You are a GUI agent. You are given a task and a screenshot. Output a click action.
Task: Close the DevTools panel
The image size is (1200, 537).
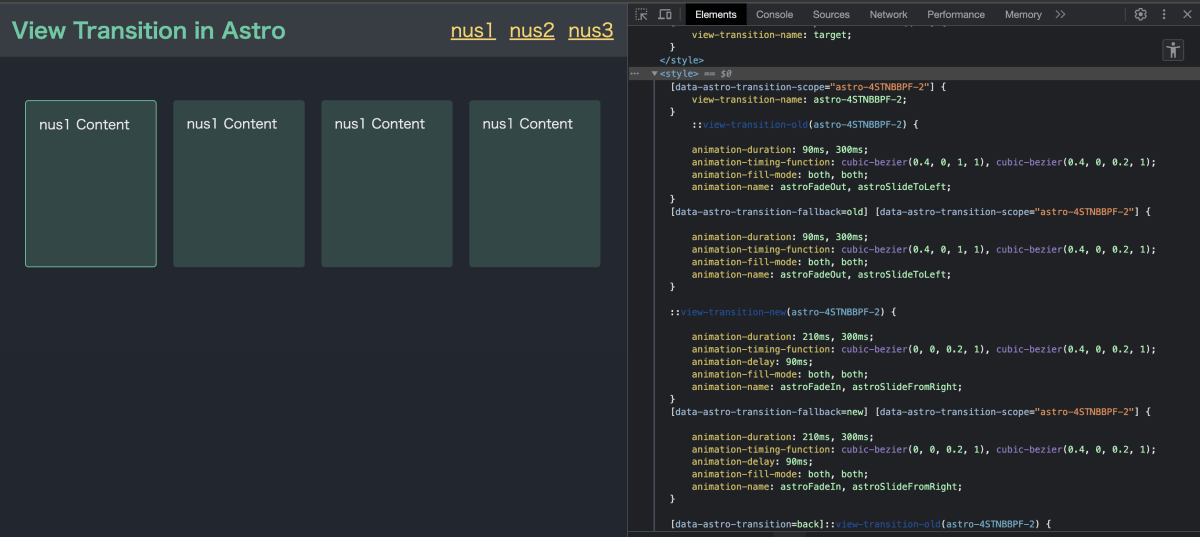pyautogui.click(x=1186, y=14)
